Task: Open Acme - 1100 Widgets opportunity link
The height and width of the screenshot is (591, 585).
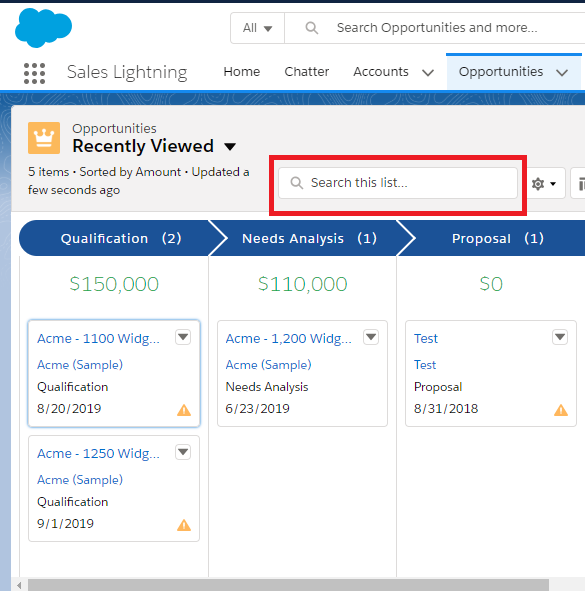Action: pos(98,338)
